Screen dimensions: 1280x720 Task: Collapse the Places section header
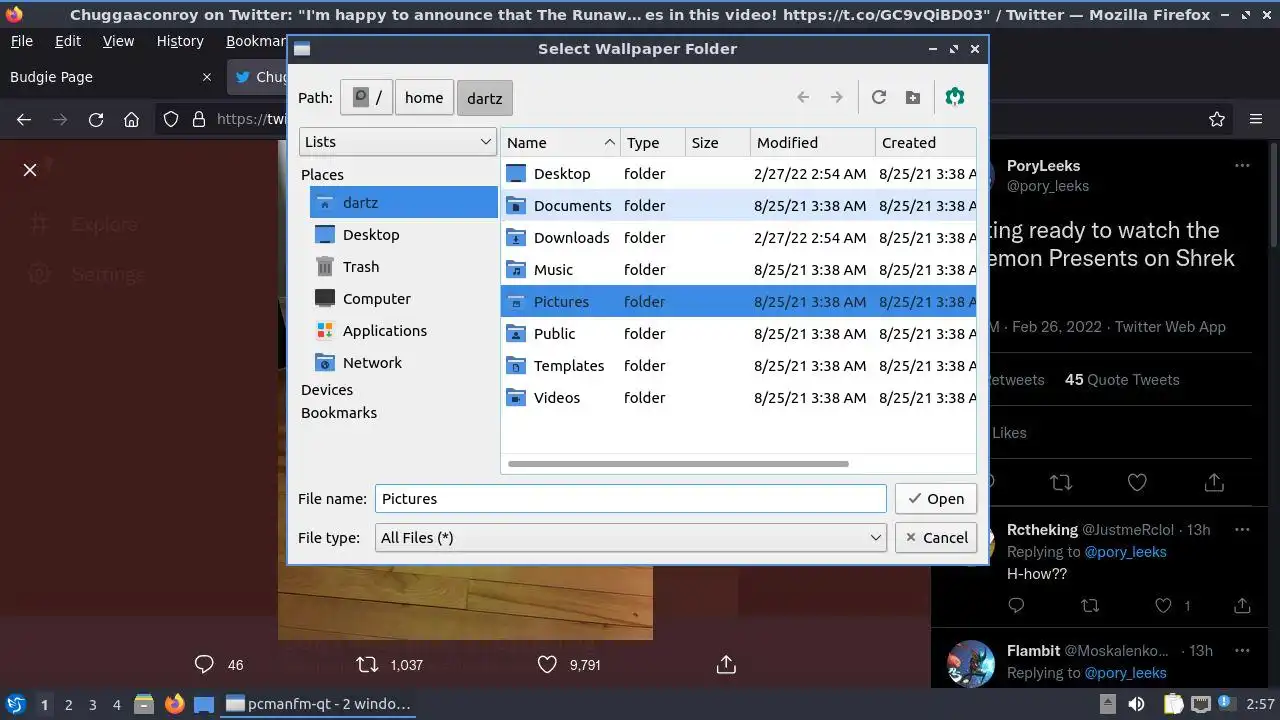(x=322, y=174)
